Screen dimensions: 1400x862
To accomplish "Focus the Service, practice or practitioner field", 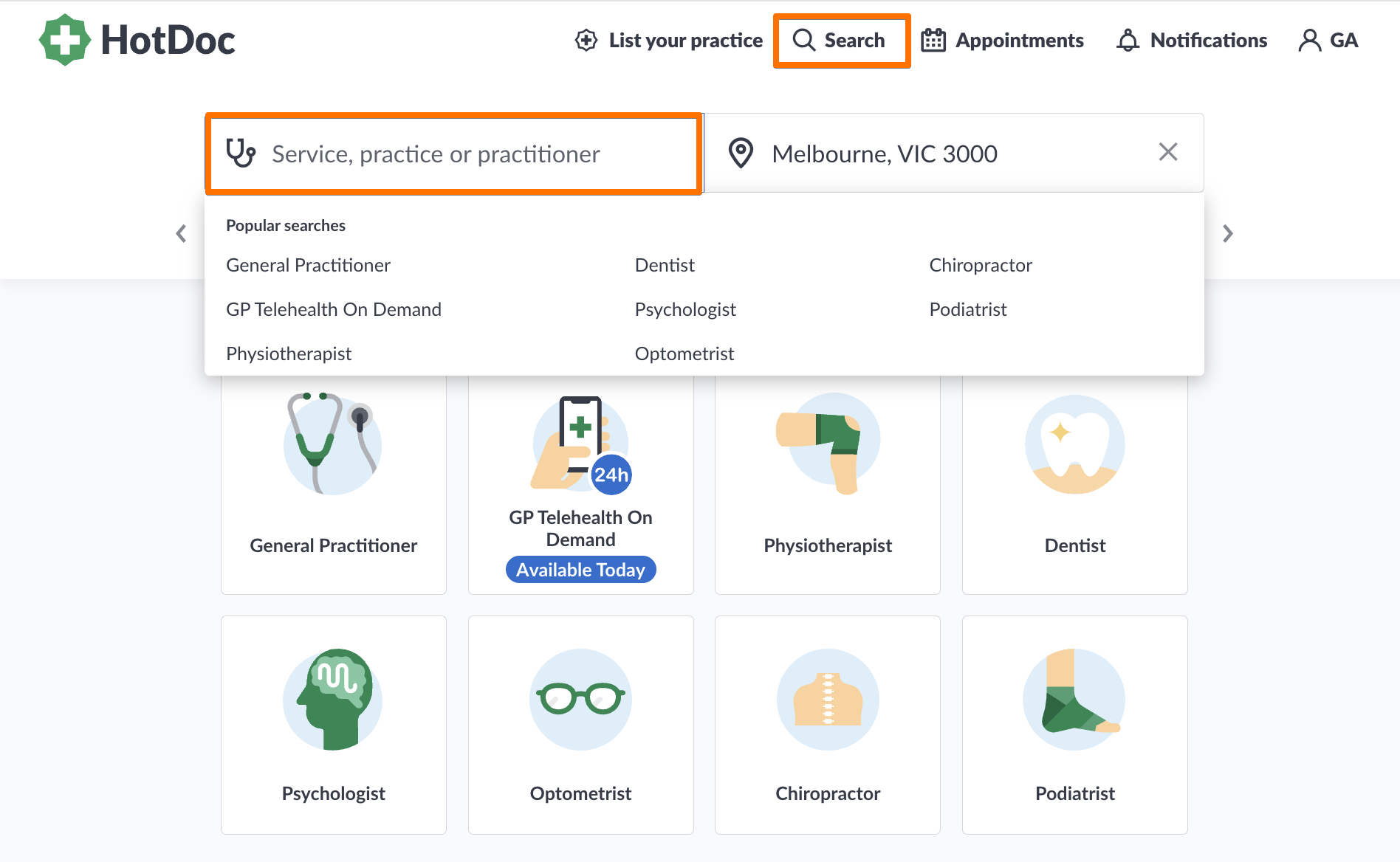I will pos(453,154).
